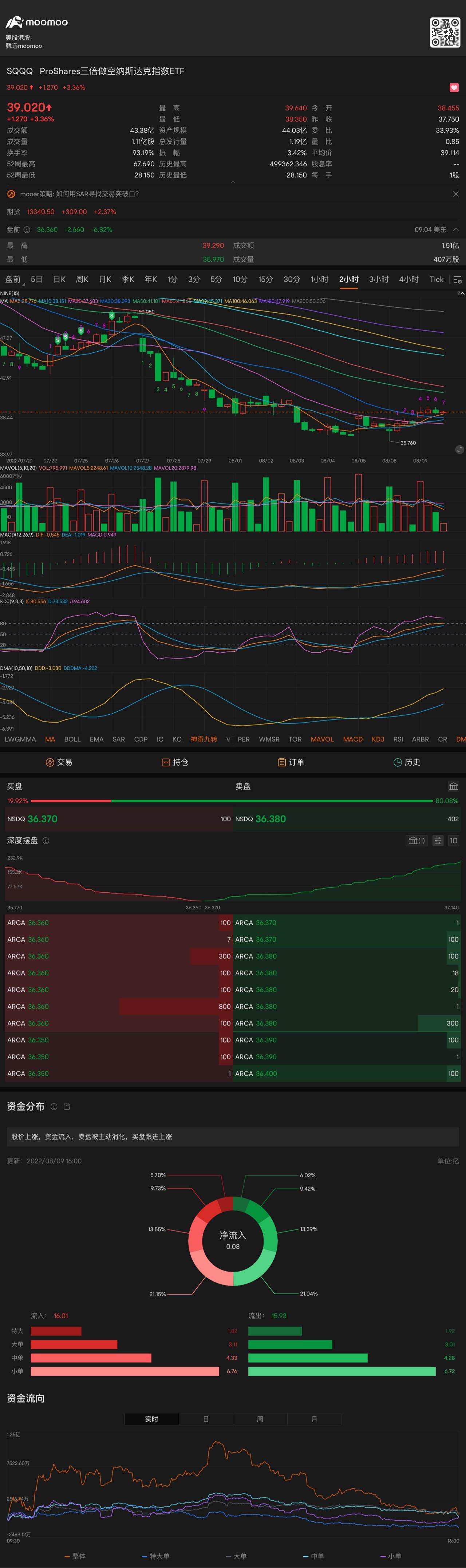
Task: Select the 15分 timeframe
Action: (x=266, y=279)
